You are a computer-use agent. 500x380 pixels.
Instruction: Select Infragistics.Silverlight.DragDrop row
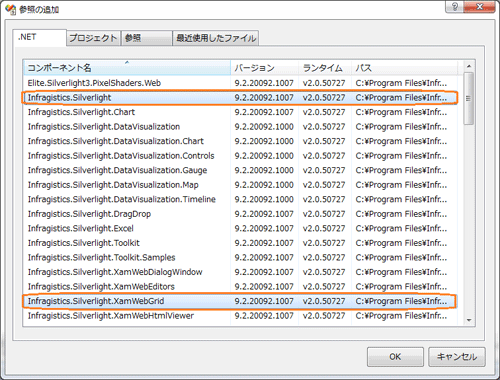pos(240,214)
